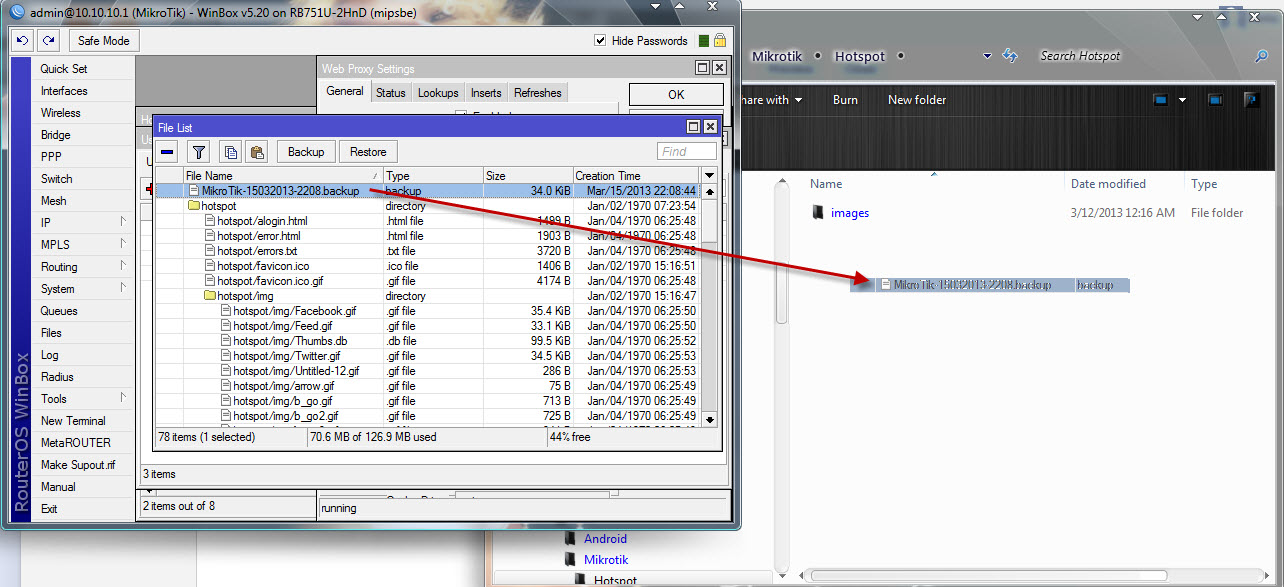Screen dimensions: 1284x587
Task: Switch to the Inserts tab
Action: click(486, 93)
